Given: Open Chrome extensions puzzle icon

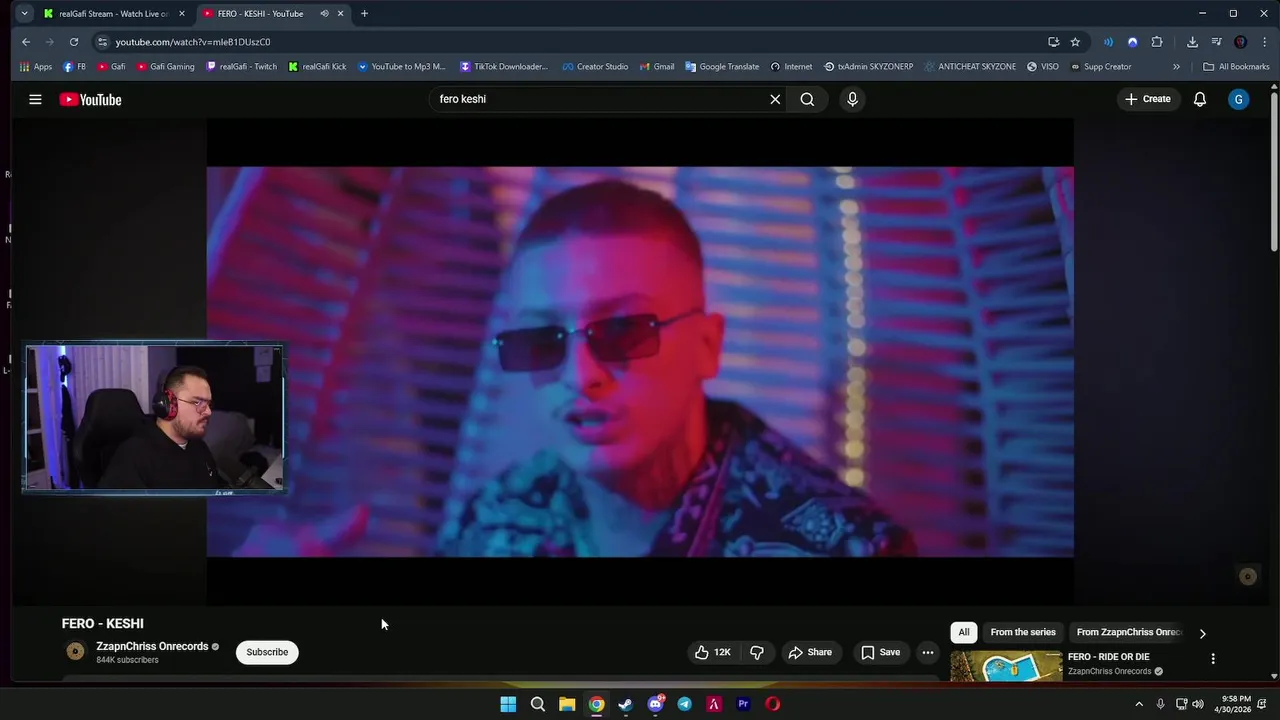Looking at the screenshot, I should [x=1157, y=42].
